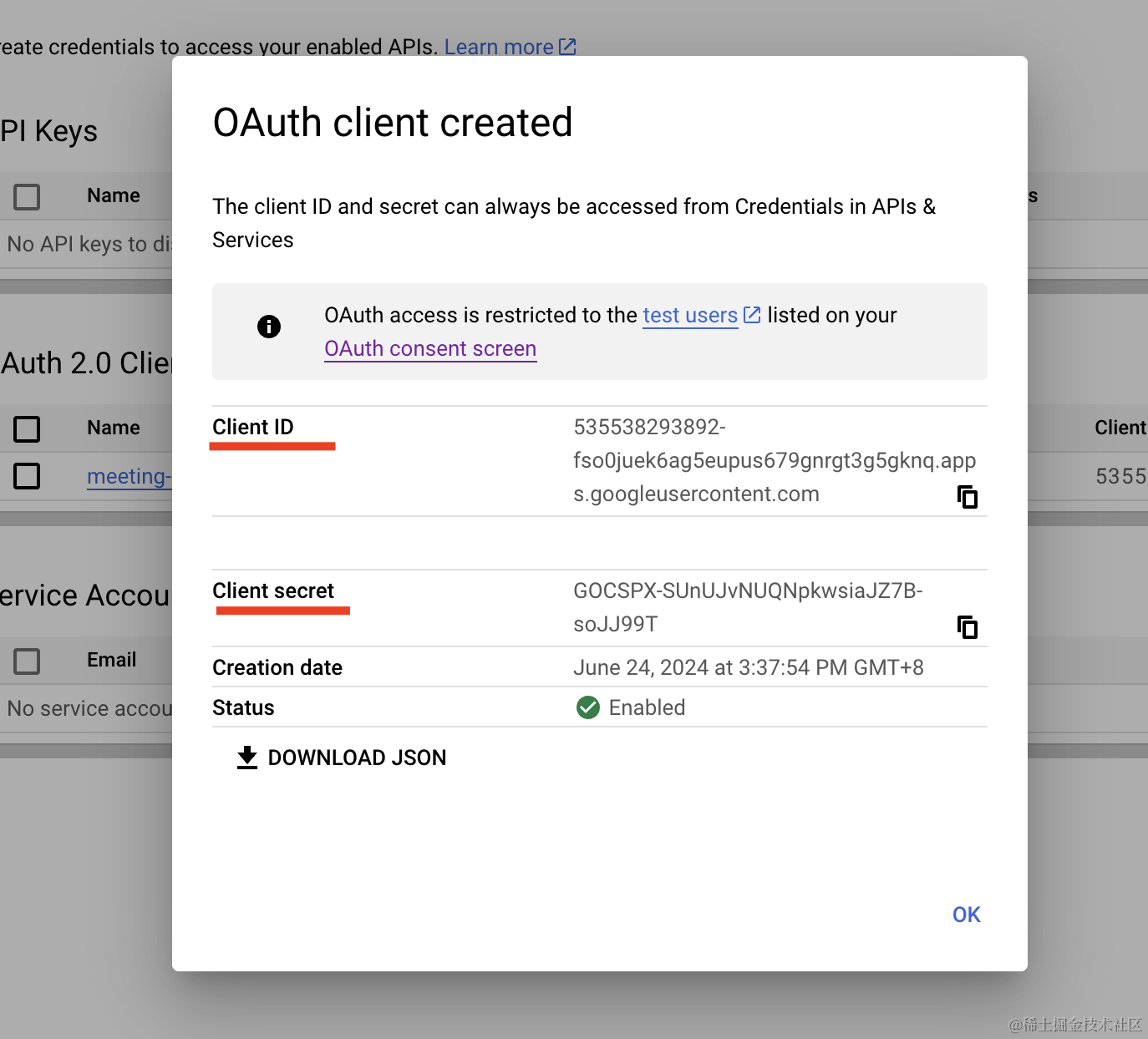Copy the Client ID to clipboard
This screenshot has width=1148, height=1039.
tap(967, 497)
